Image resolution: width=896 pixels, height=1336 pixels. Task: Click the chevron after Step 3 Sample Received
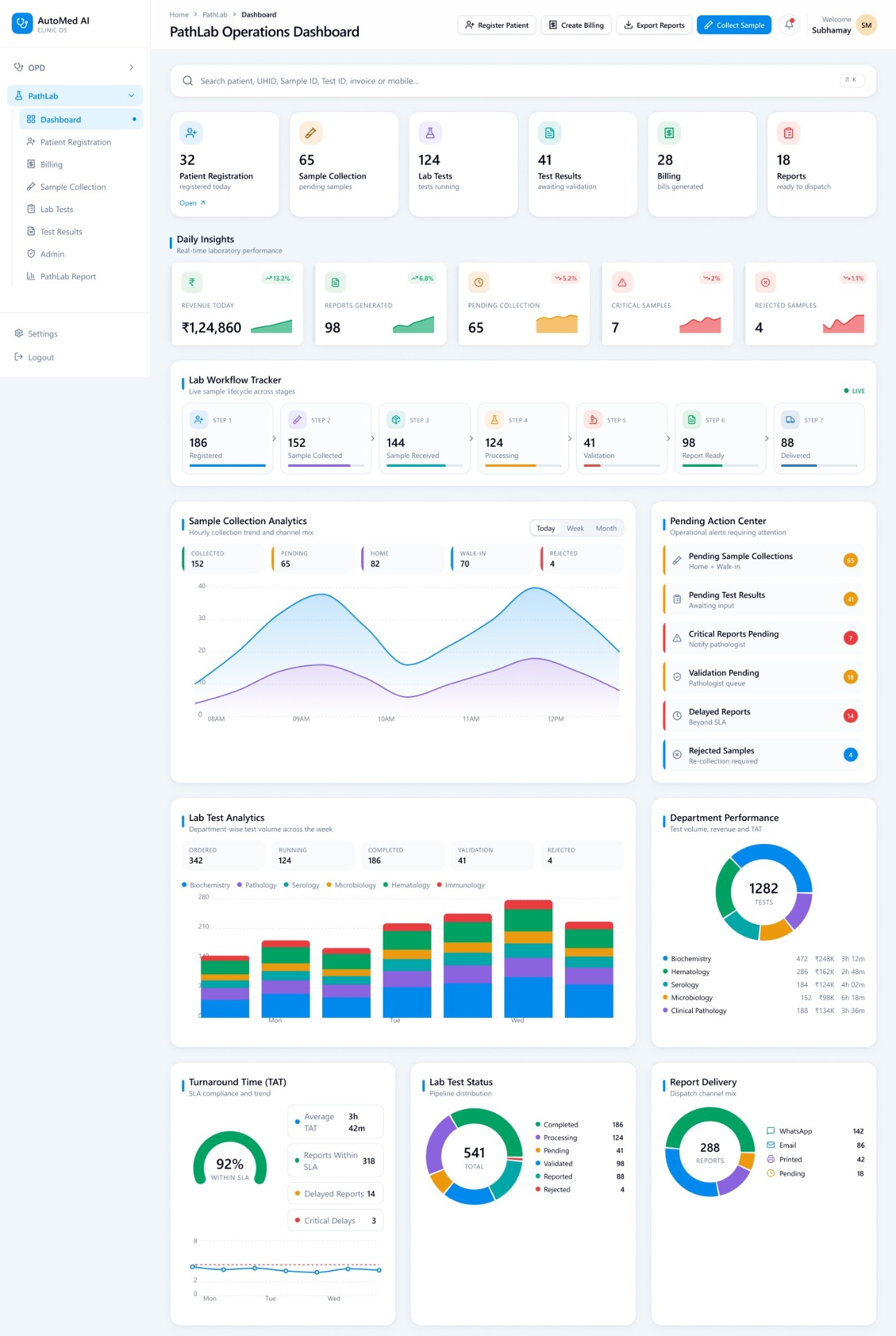(472, 438)
